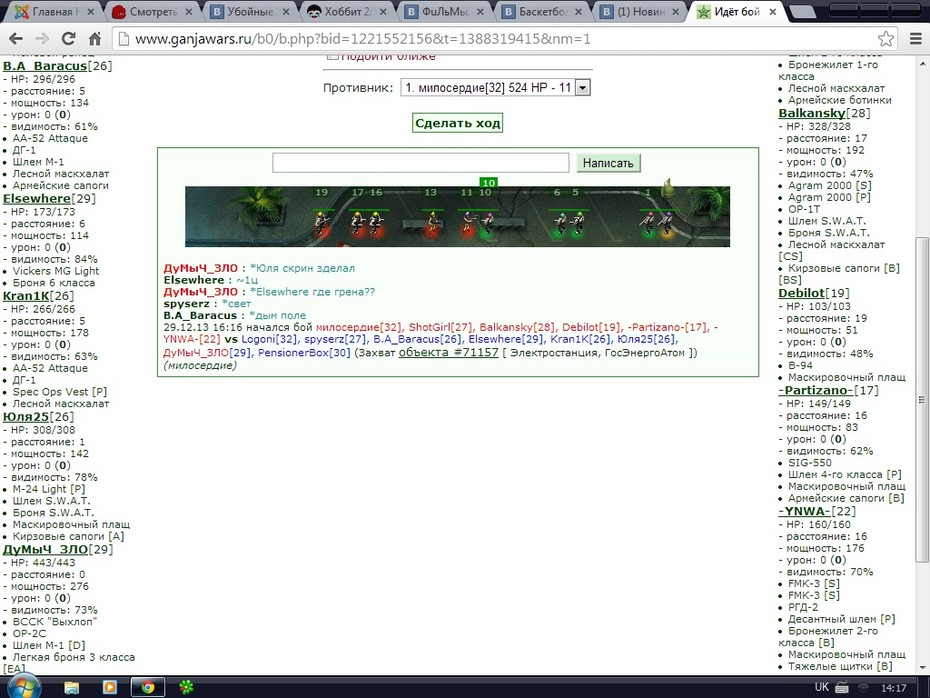The image size is (930, 698).
Task: Click 'Agram 2000 [S]' weapon text
Action: coord(829,186)
